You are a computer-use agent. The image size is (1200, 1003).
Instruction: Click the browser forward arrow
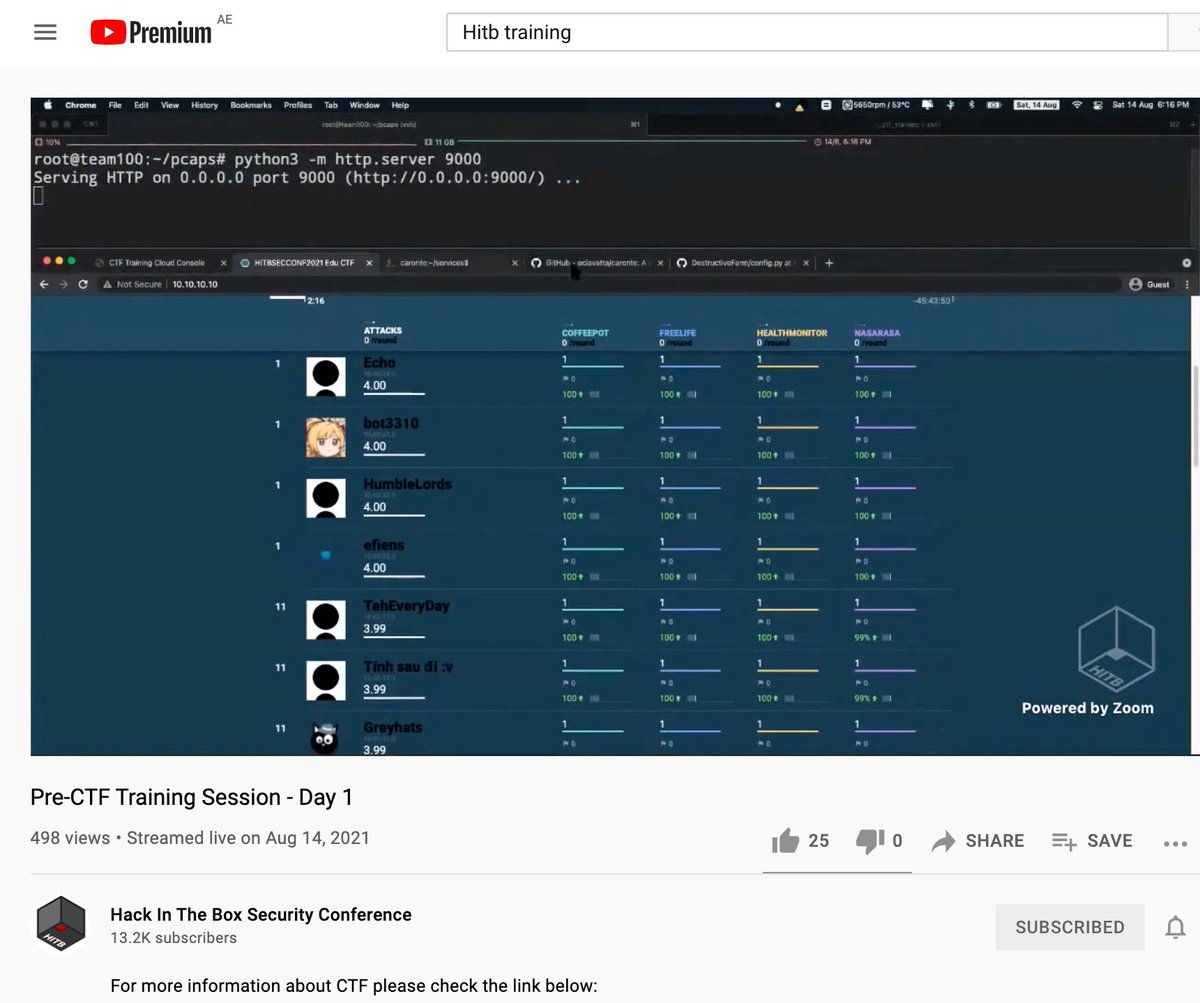pyautogui.click(x=63, y=285)
